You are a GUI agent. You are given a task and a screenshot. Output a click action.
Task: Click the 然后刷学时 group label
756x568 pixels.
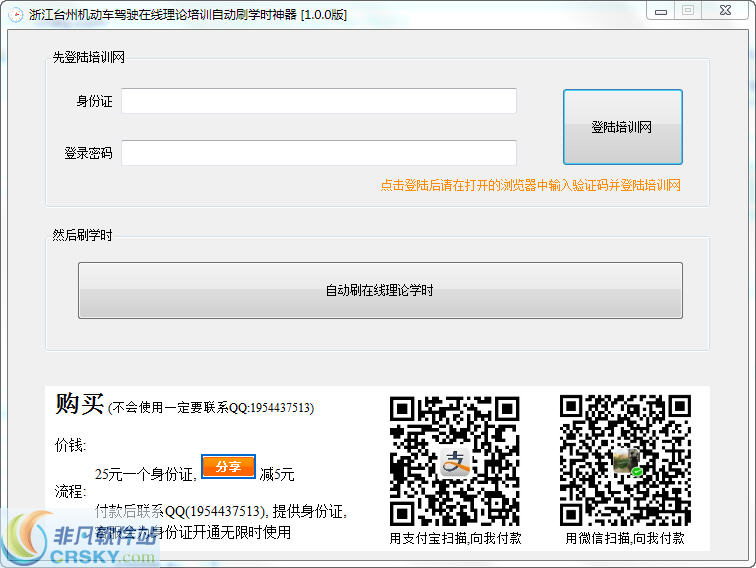coord(82,235)
